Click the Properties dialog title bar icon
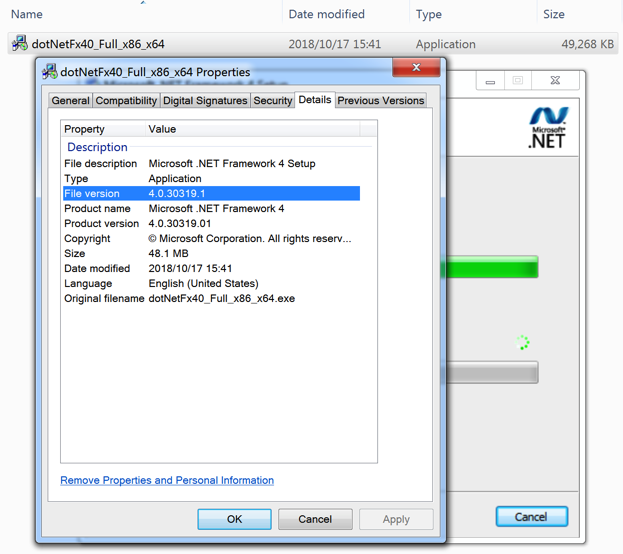Viewport: 623px width, 554px height. 50,72
